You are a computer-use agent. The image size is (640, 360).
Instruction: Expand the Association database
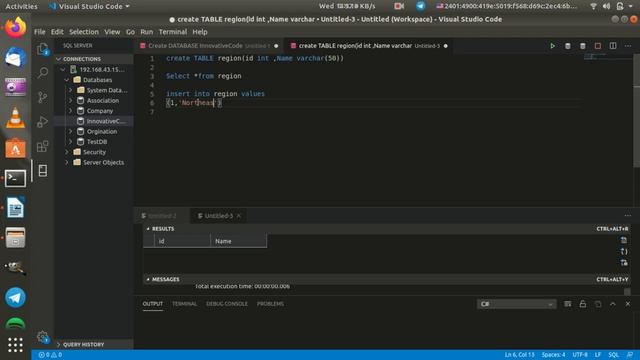(x=70, y=100)
